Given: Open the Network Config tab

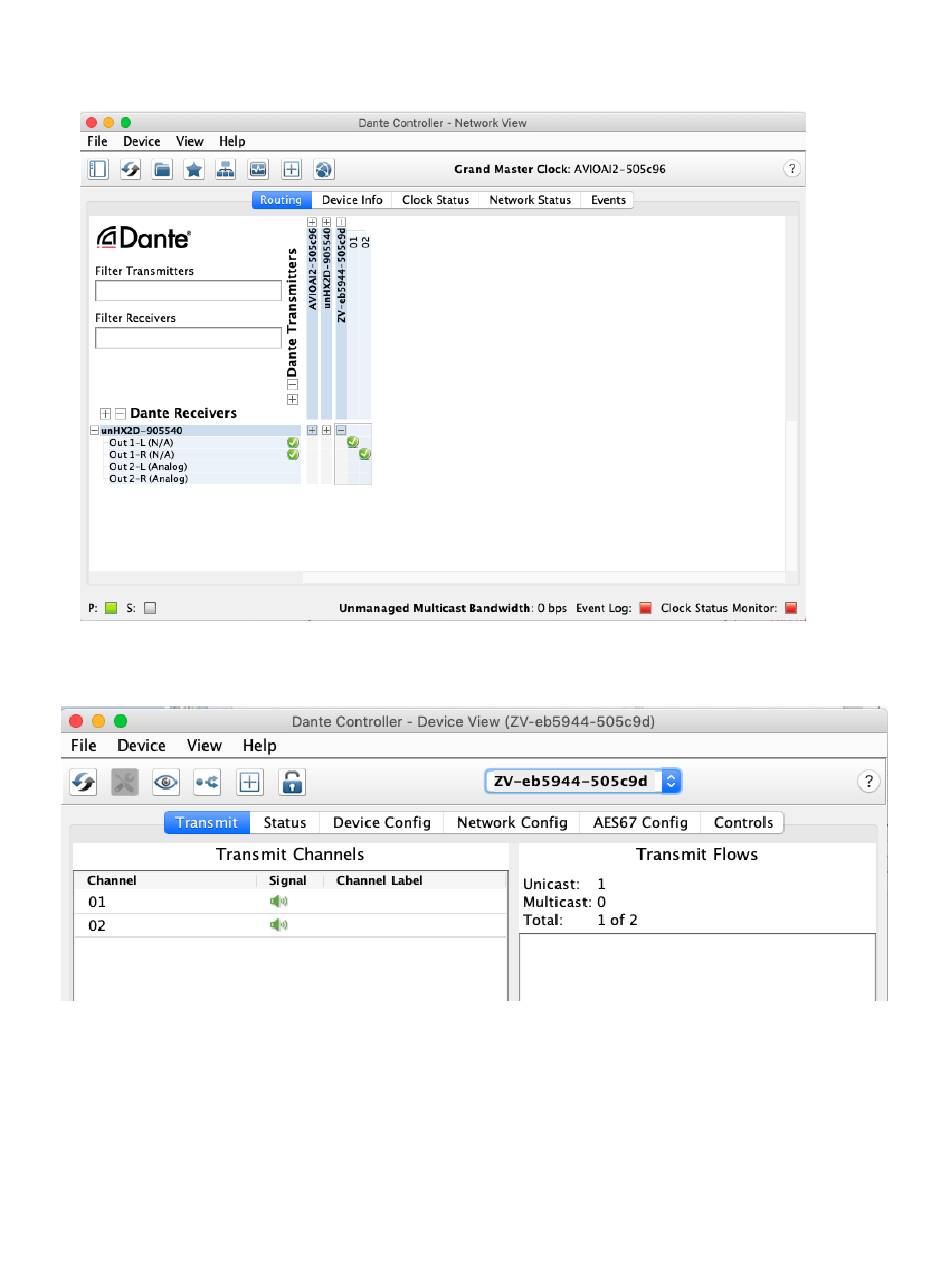Looking at the screenshot, I should point(512,822).
